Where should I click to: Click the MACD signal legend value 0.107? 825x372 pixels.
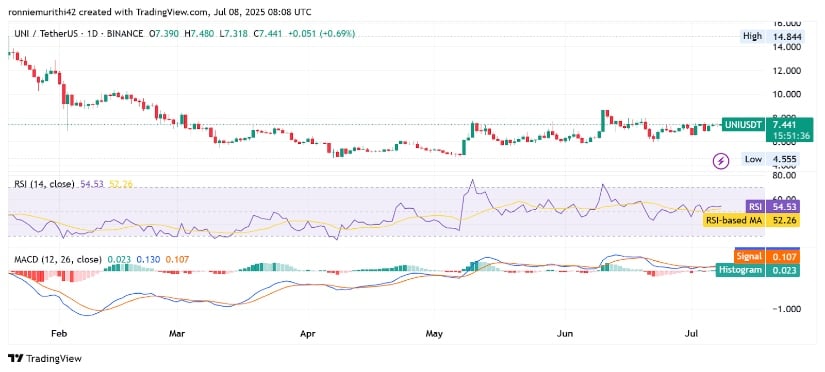coord(176,259)
